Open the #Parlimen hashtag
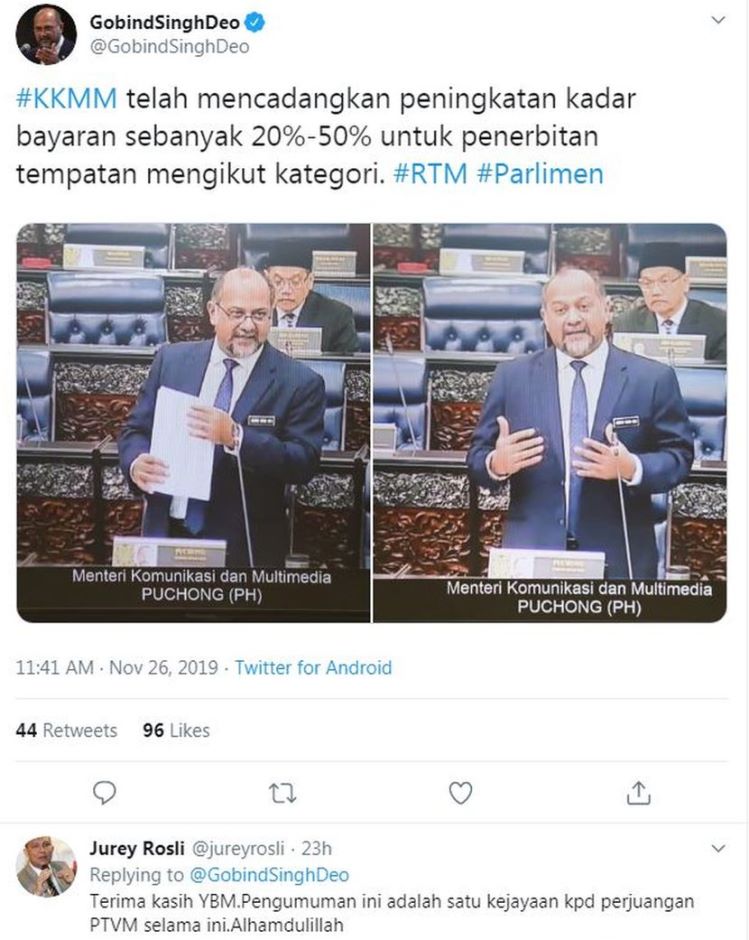The width and height of the screenshot is (749, 940). pos(540,174)
